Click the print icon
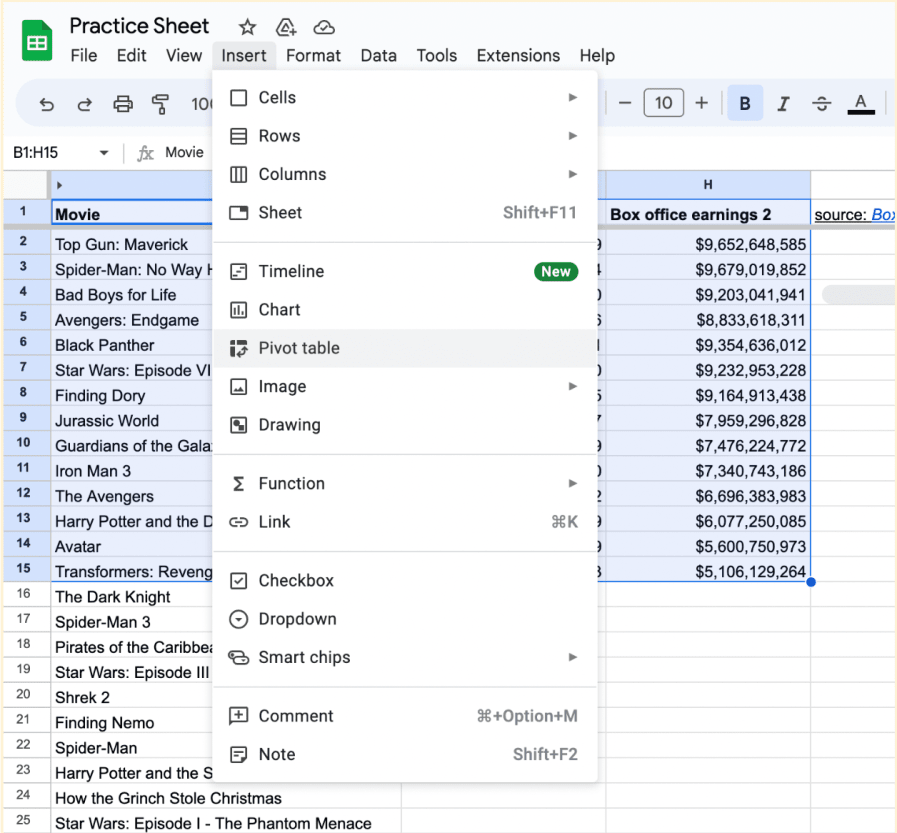 123,104
